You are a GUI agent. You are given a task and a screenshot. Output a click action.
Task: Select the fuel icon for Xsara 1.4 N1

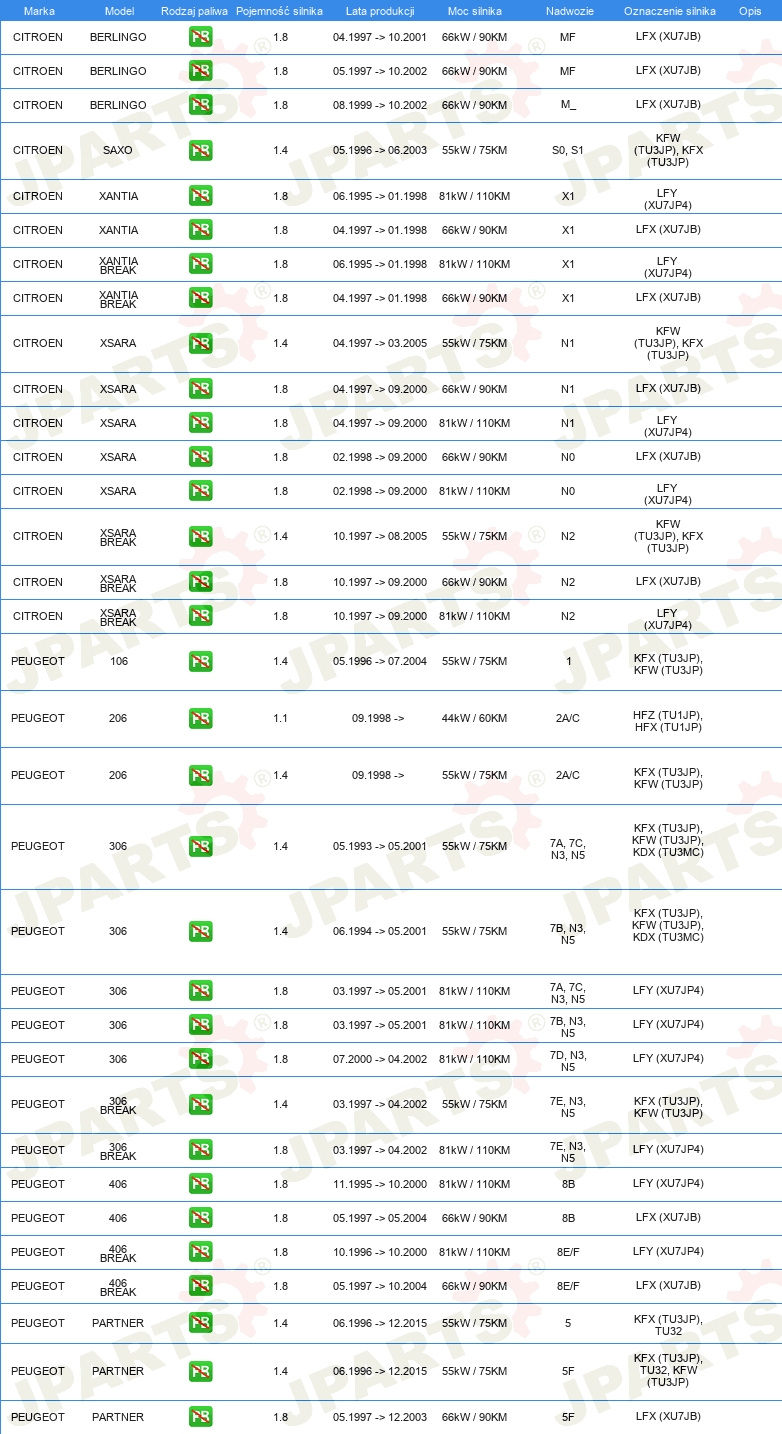[x=200, y=344]
